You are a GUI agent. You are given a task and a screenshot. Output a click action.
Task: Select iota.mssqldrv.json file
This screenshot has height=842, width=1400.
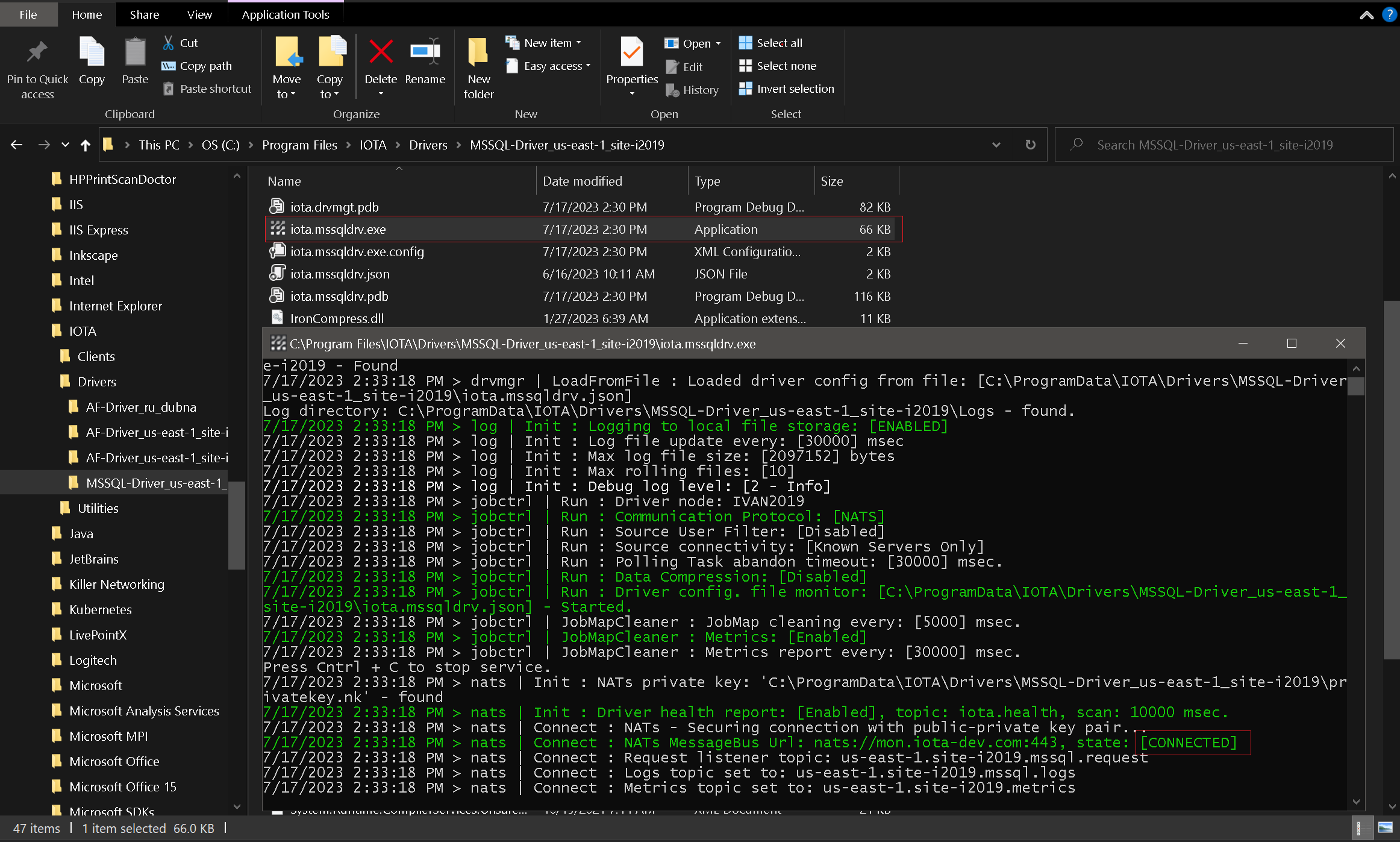[340, 274]
